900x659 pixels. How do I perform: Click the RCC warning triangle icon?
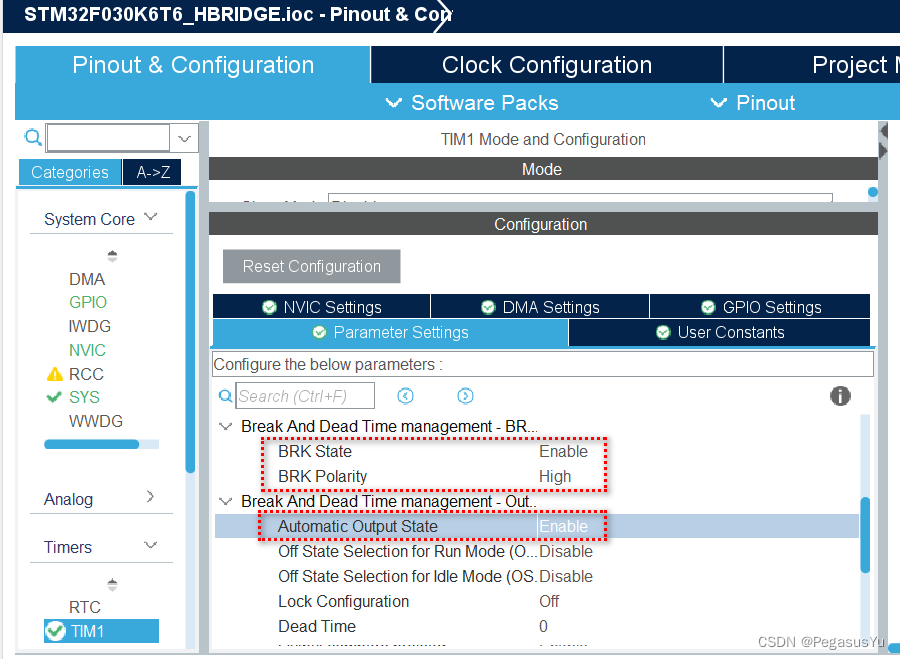pos(55,374)
